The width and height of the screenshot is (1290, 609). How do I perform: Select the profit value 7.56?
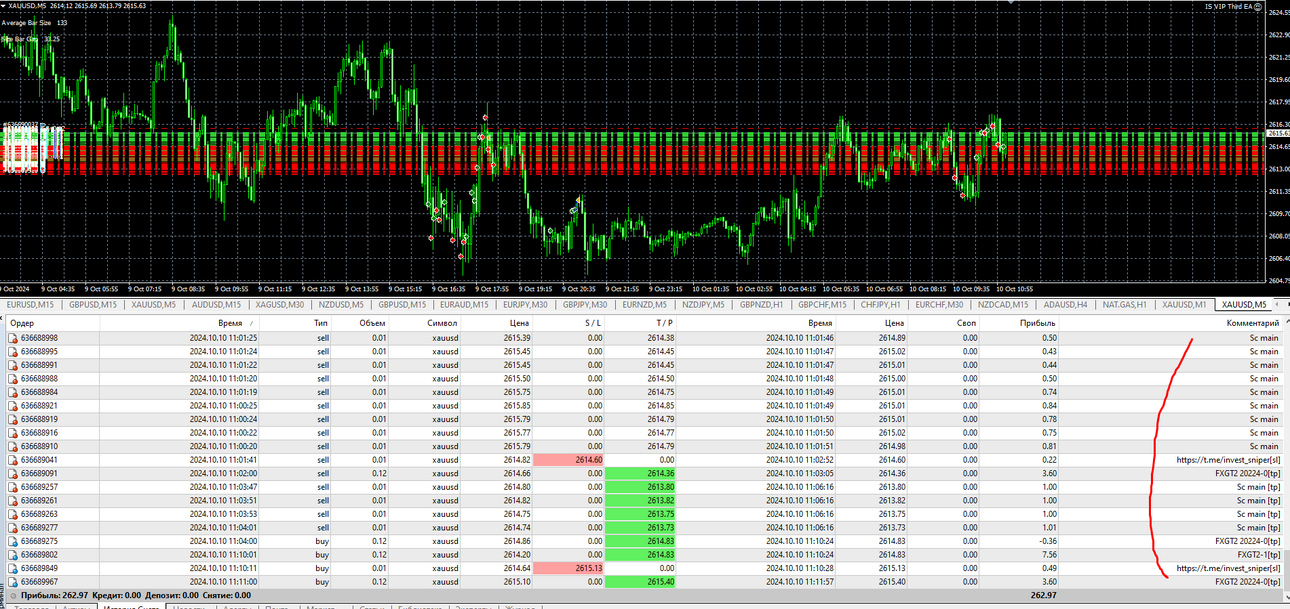click(1049, 554)
